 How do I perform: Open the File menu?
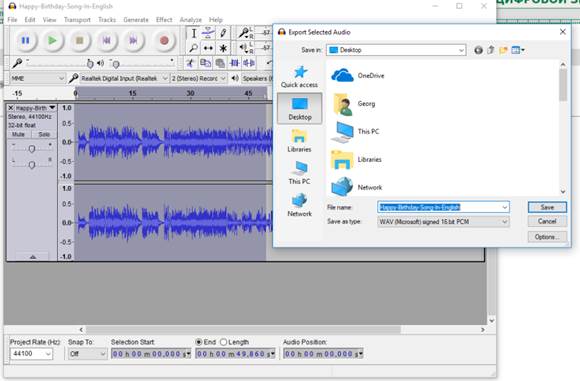pos(12,20)
